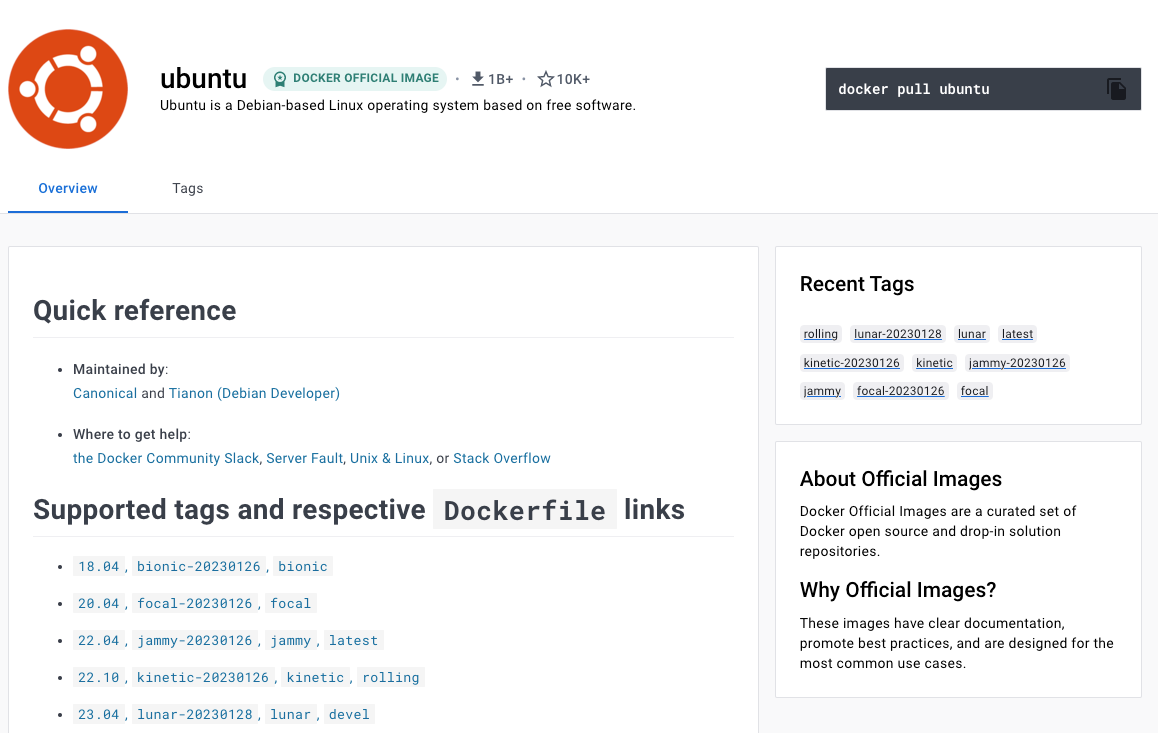The height and width of the screenshot is (733, 1158).
Task: Click the Ubuntu logo image
Action: pos(68,89)
